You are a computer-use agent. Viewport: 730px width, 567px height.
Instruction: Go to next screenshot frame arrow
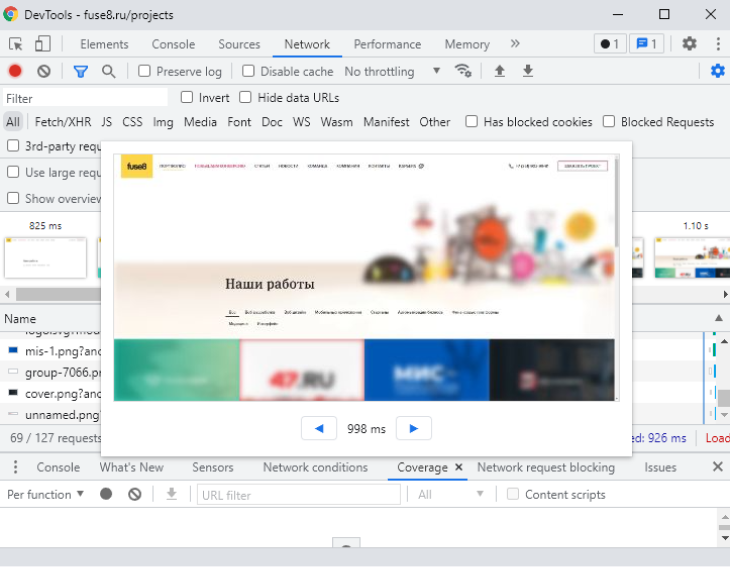413,428
